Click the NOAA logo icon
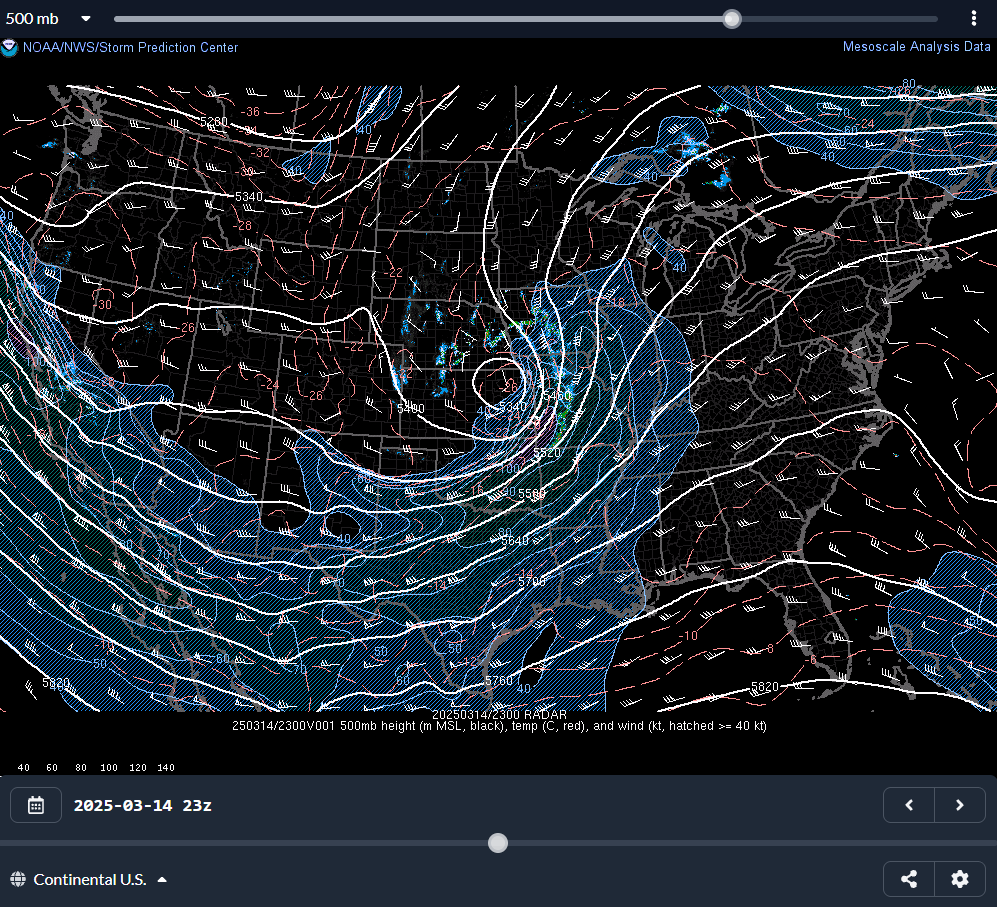This screenshot has height=907, width=997. click(x=9, y=48)
